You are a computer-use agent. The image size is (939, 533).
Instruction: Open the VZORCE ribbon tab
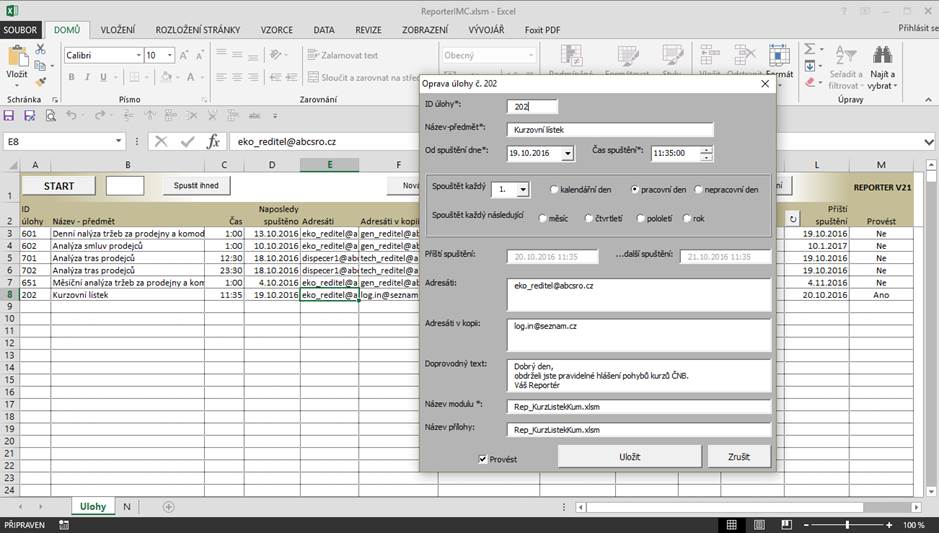point(277,30)
